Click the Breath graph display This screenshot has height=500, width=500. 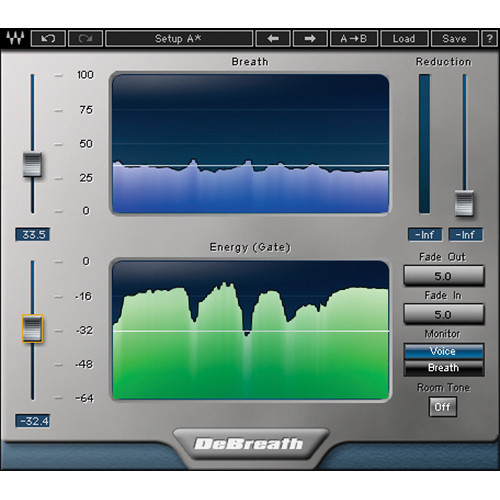click(x=250, y=143)
